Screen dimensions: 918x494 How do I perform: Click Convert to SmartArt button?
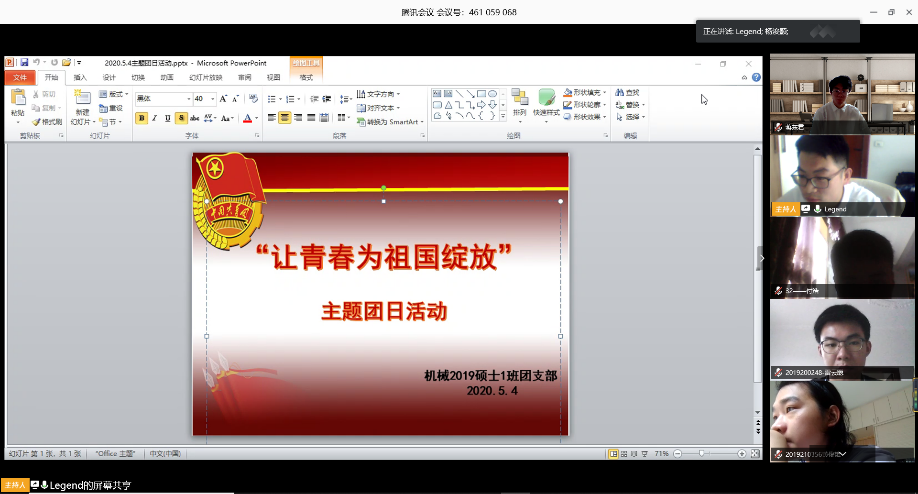pos(390,122)
